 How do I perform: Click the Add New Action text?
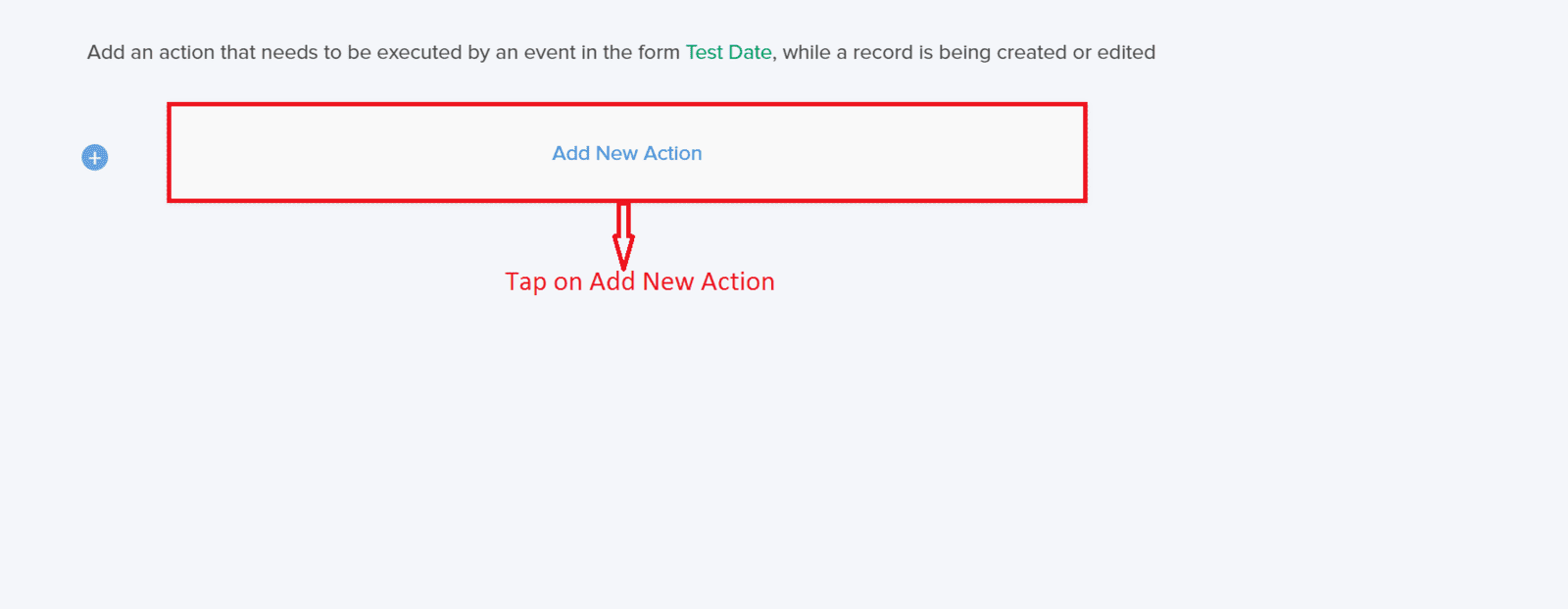tap(627, 153)
